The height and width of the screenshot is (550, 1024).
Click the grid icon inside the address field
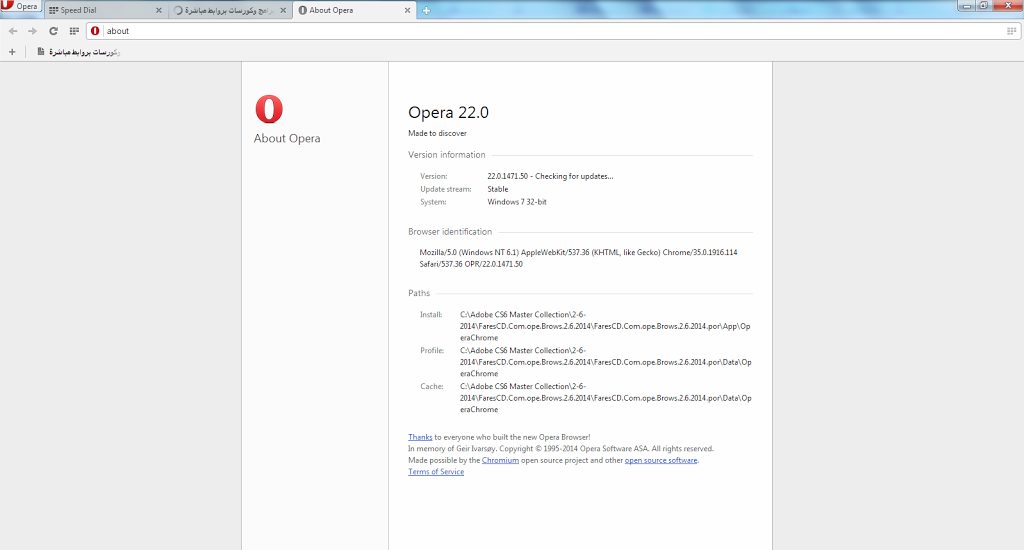[1012, 31]
